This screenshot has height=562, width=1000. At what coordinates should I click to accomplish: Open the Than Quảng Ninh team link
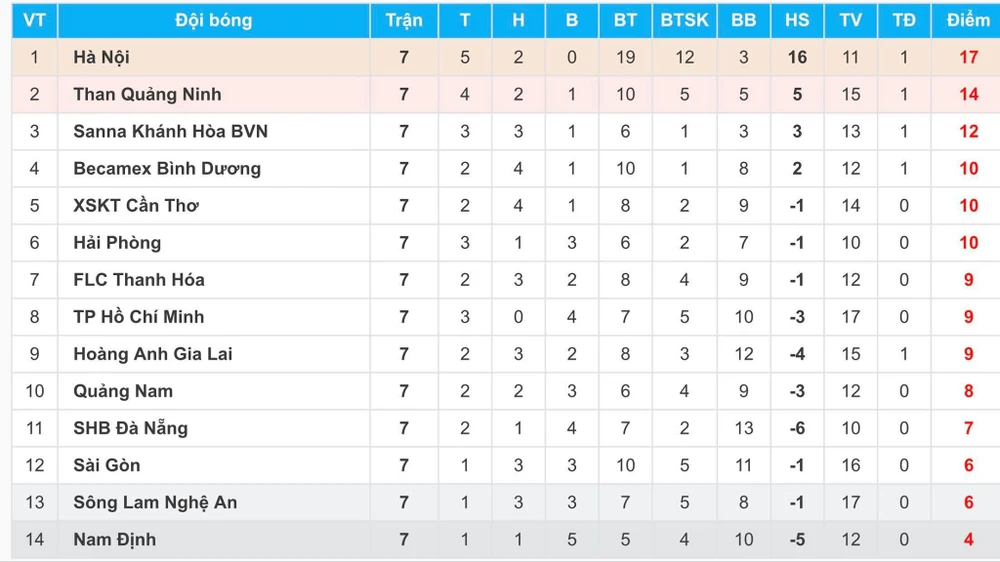(147, 94)
